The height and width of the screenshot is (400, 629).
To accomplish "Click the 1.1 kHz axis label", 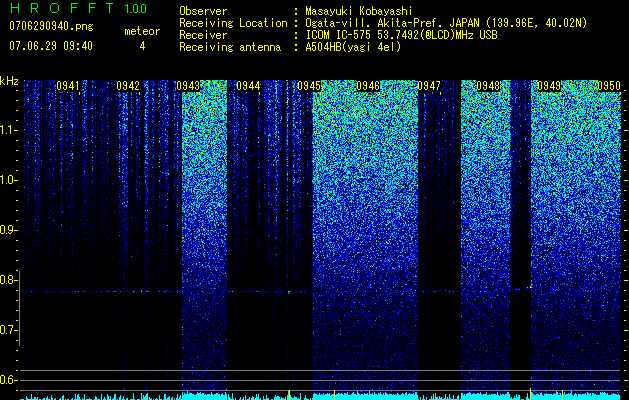I will click(8, 130).
